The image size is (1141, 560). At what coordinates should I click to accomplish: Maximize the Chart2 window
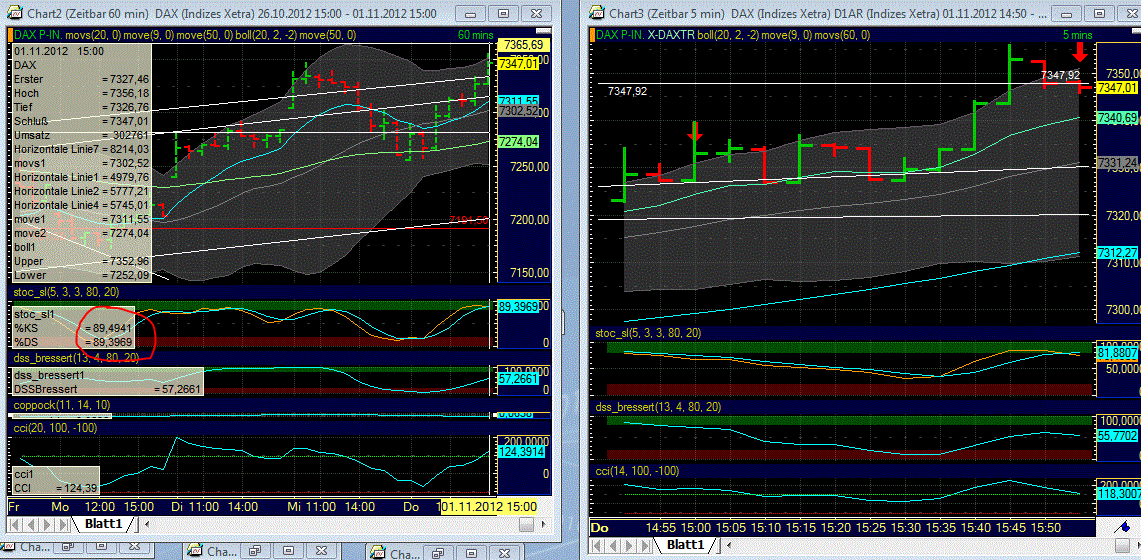click(x=504, y=13)
